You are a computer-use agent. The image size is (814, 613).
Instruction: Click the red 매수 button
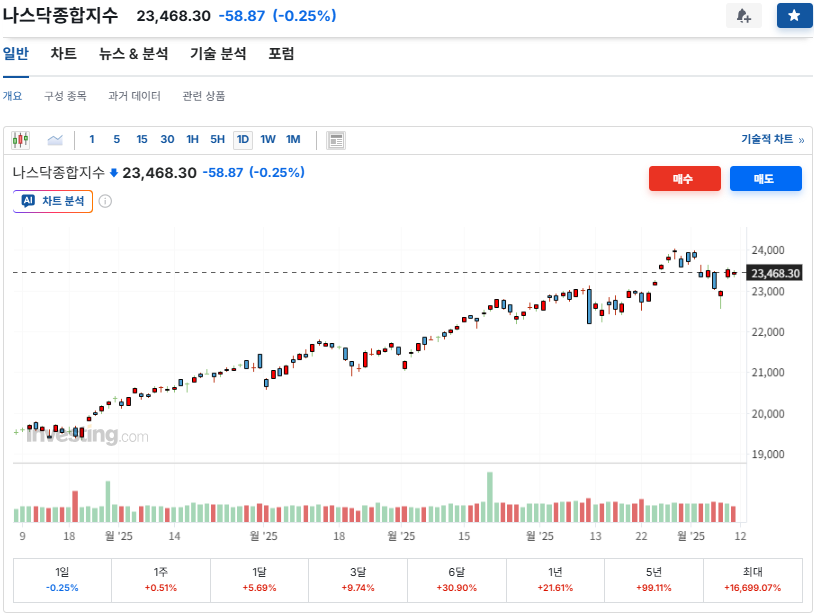click(x=685, y=179)
